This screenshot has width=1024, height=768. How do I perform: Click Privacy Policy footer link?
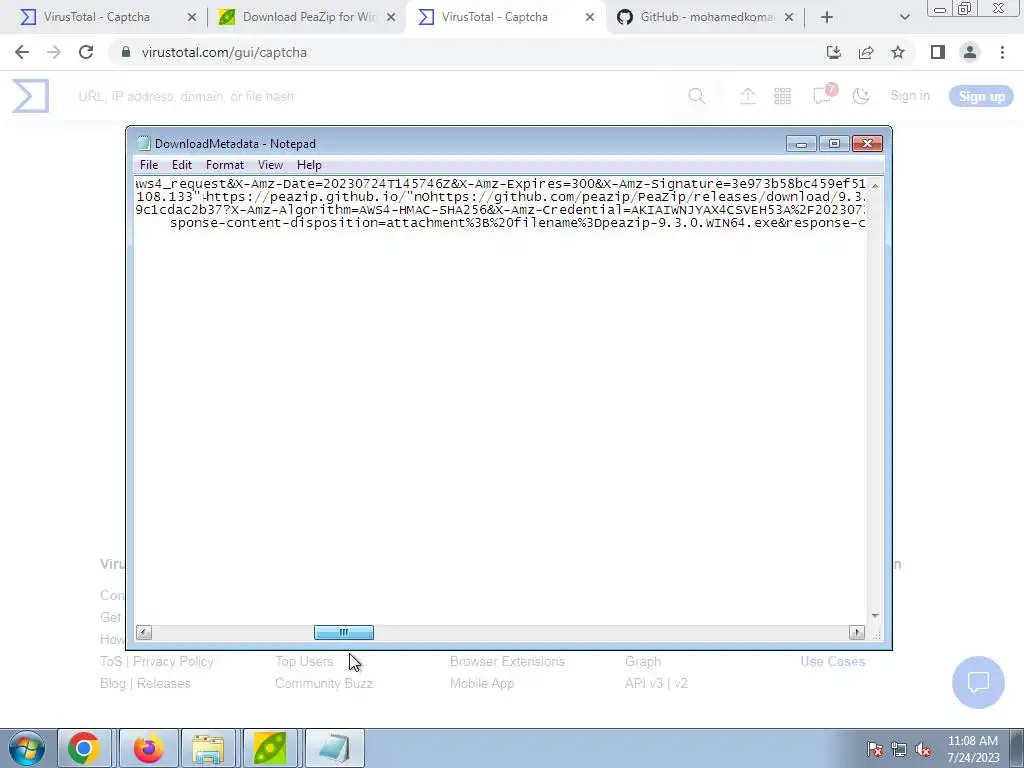(173, 662)
